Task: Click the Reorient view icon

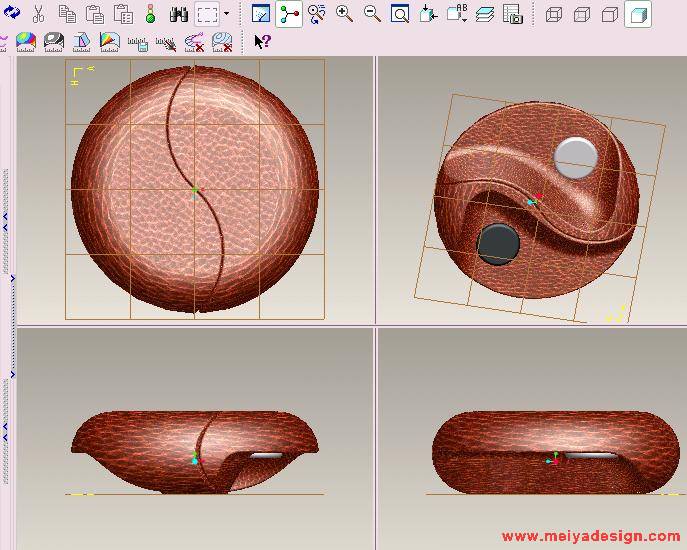Action: coord(428,14)
